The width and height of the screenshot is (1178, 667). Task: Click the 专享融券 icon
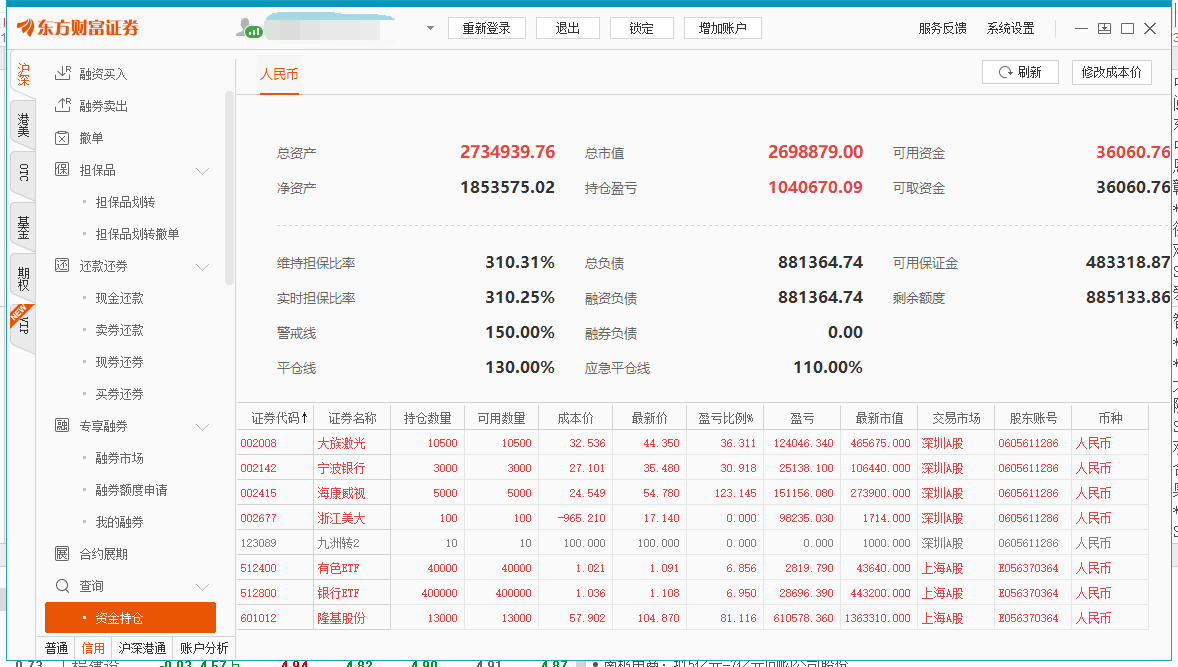coord(62,425)
